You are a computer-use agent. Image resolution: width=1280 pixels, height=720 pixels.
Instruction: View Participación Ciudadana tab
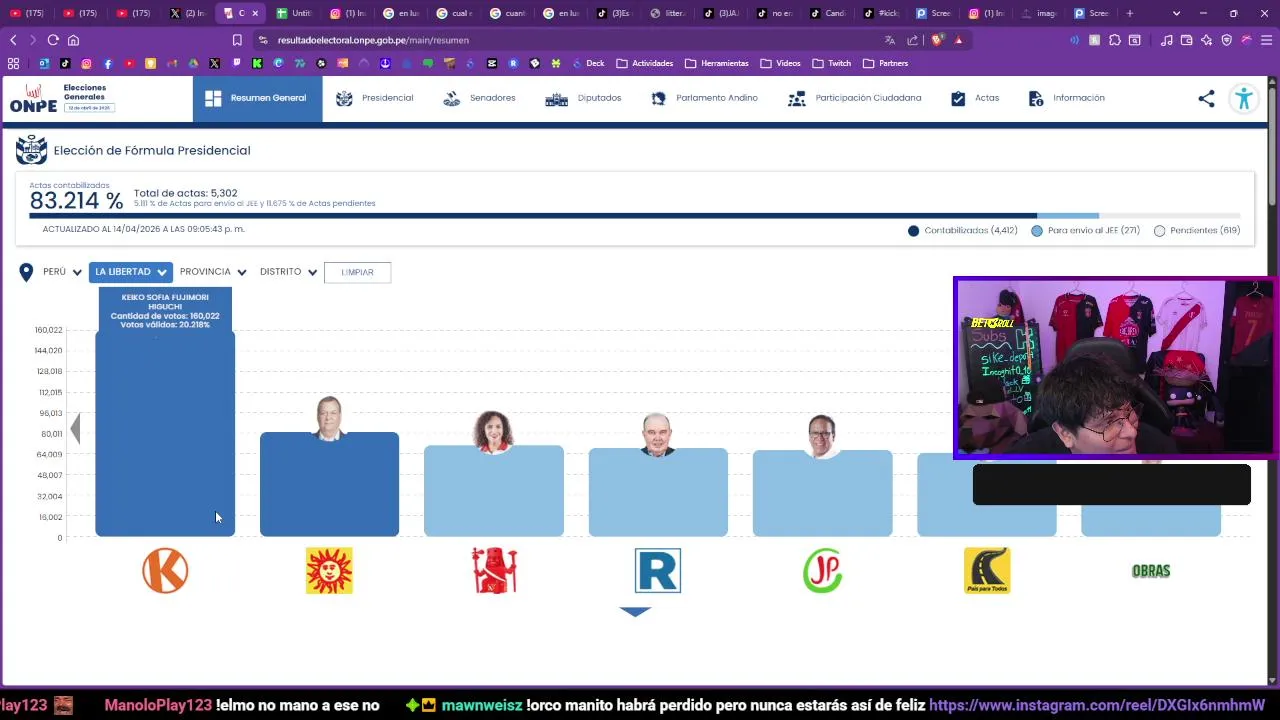[x=854, y=98]
